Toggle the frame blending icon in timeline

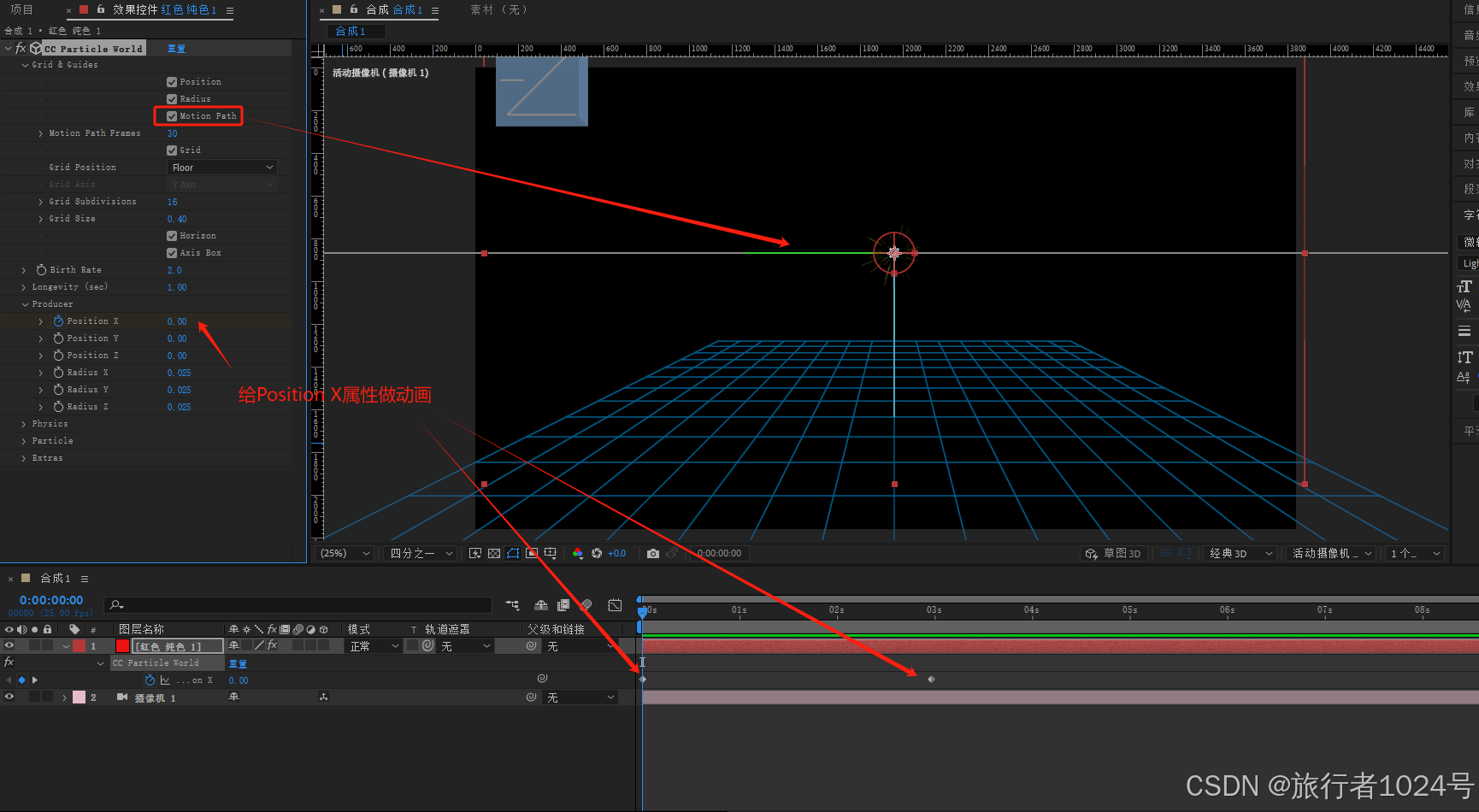(563, 605)
